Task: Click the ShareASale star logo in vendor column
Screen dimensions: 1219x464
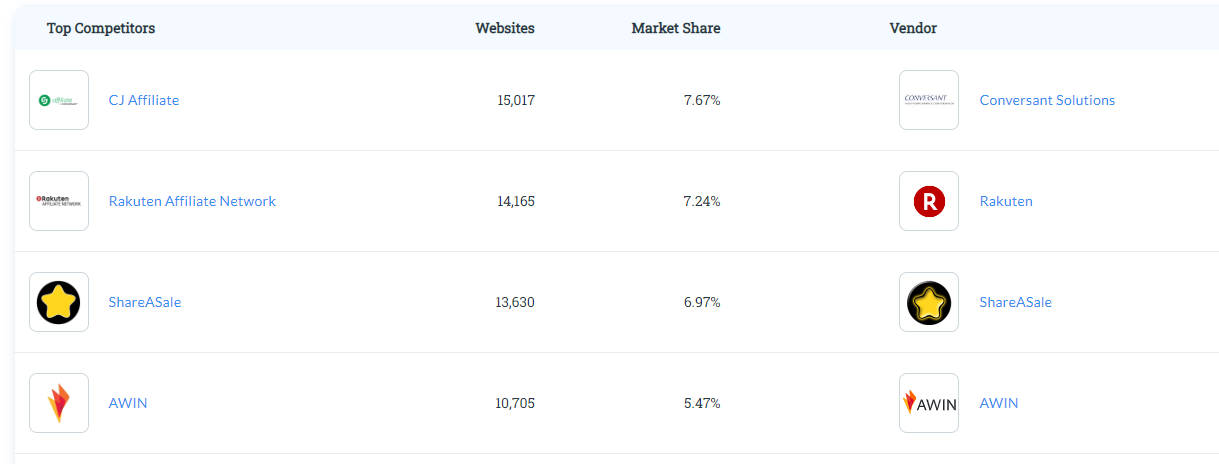Action: 929,302
